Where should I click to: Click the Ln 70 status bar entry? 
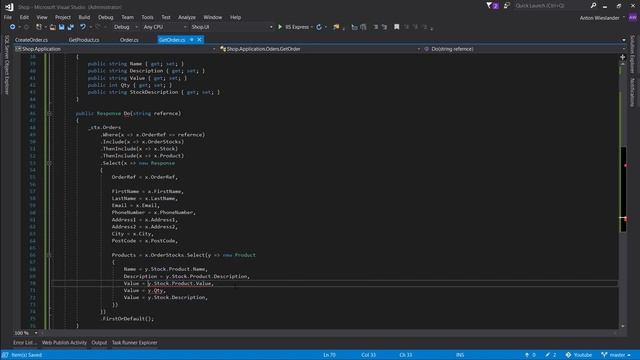pyautogui.click(x=329, y=355)
